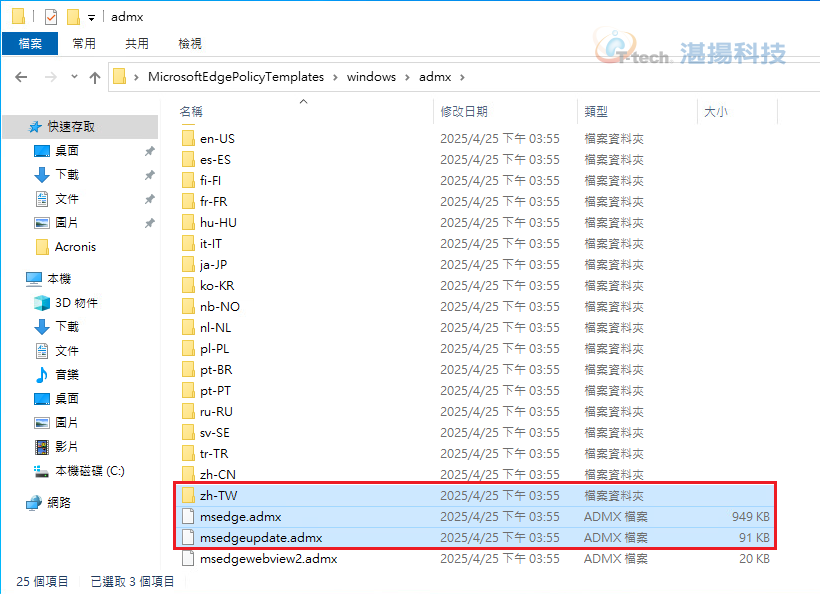Expand the chevron after admx in path
The image size is (820, 594).
462,77
